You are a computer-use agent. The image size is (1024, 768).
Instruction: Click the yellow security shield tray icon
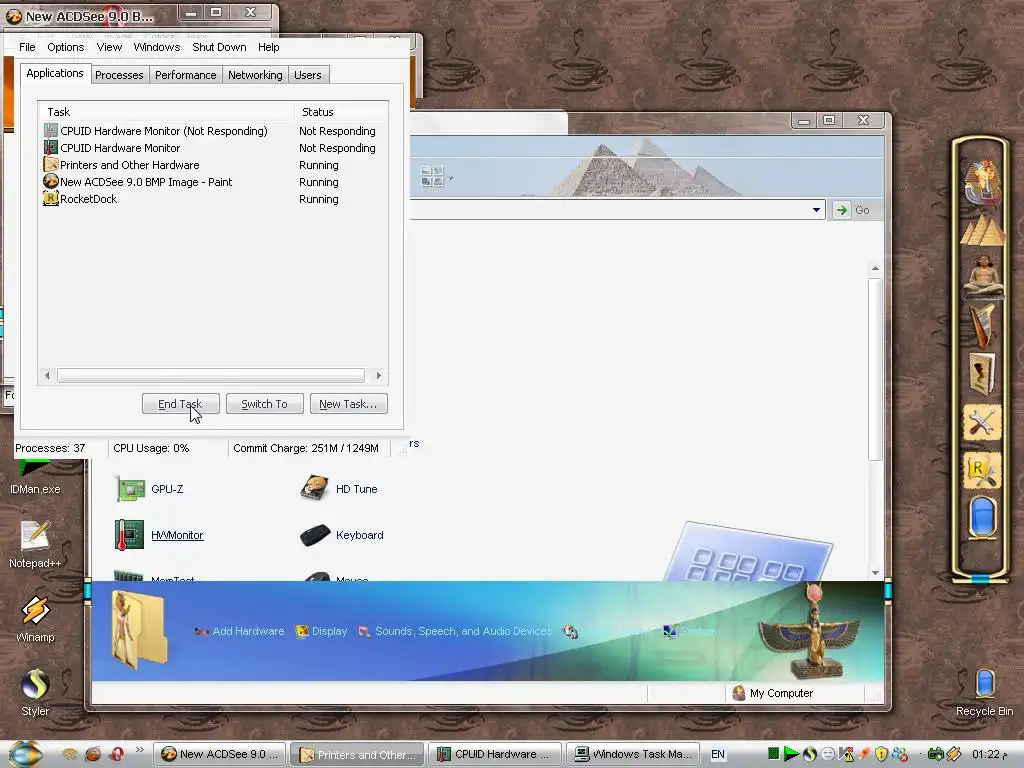(881, 754)
